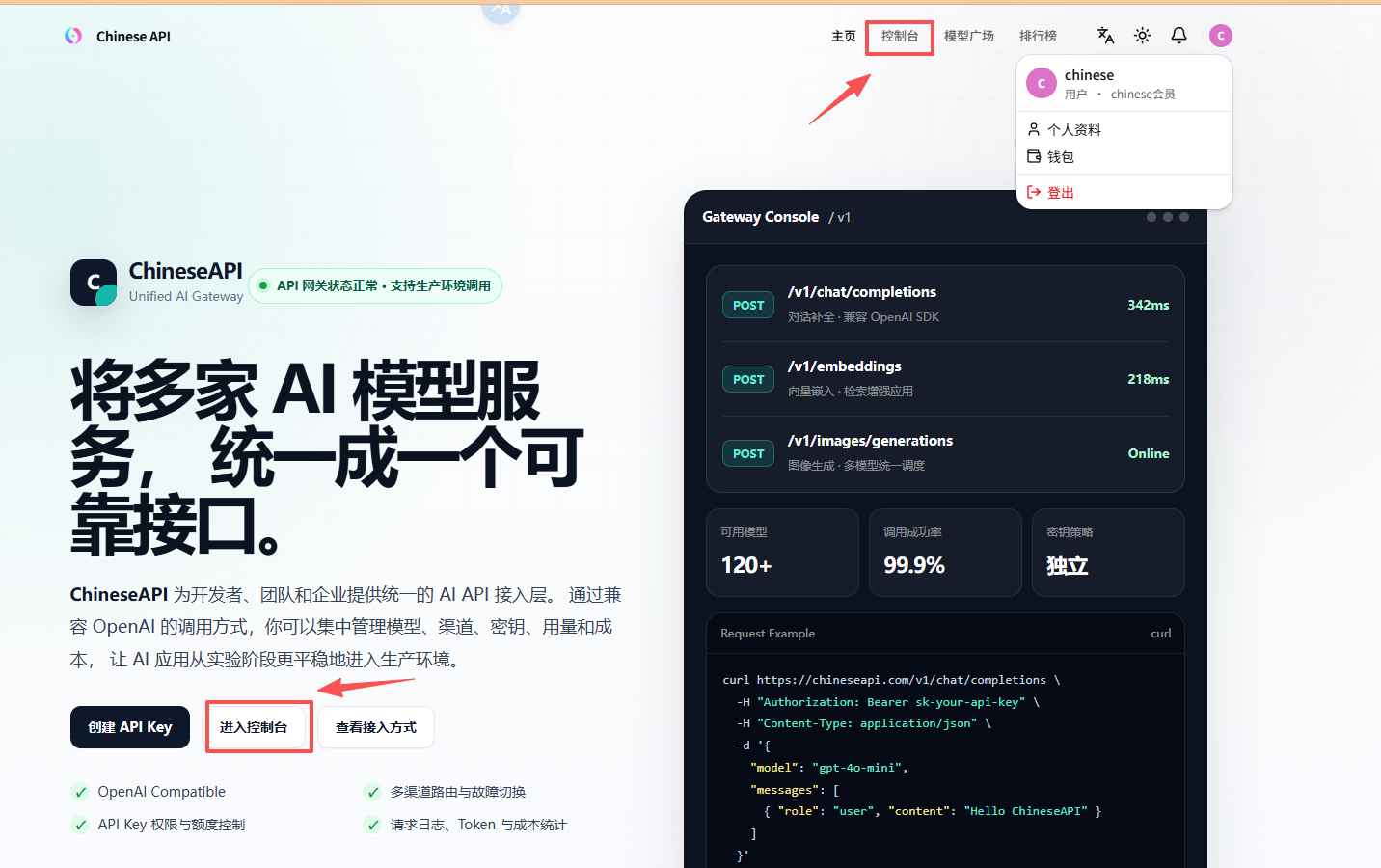Click the avatar inside the chinese user card
Viewport: 1381px width, 868px height.
(1042, 83)
